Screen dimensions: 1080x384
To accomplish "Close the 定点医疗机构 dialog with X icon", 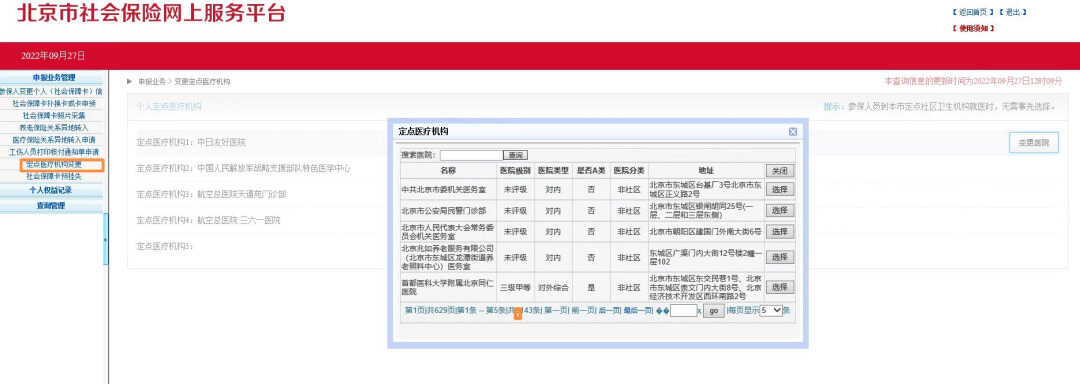I will tap(793, 131).
